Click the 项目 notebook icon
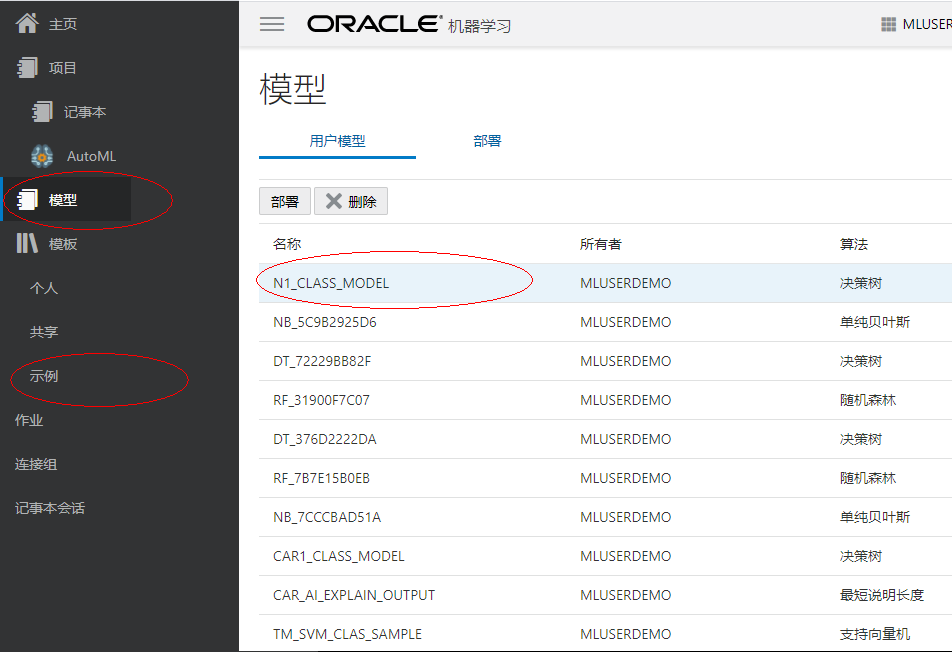Screen dimensions: 952x652 [x=27, y=67]
